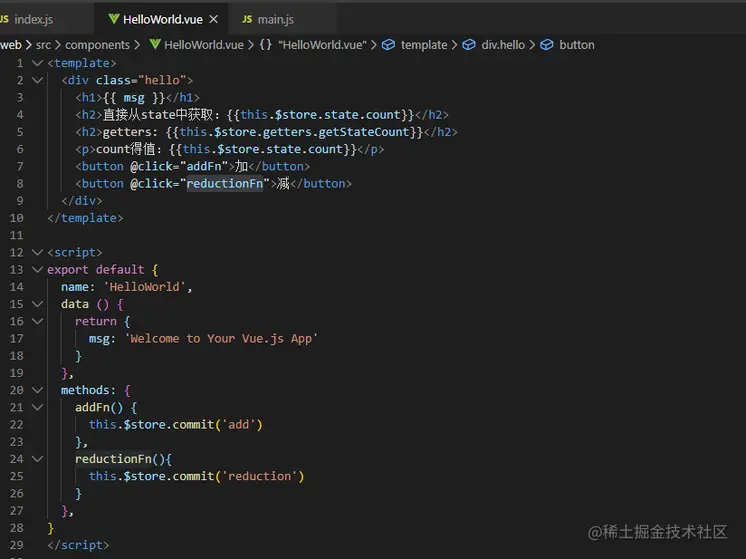Click the cube icon before 'div.hello'
The height and width of the screenshot is (559, 746).
pyautogui.click(x=469, y=45)
